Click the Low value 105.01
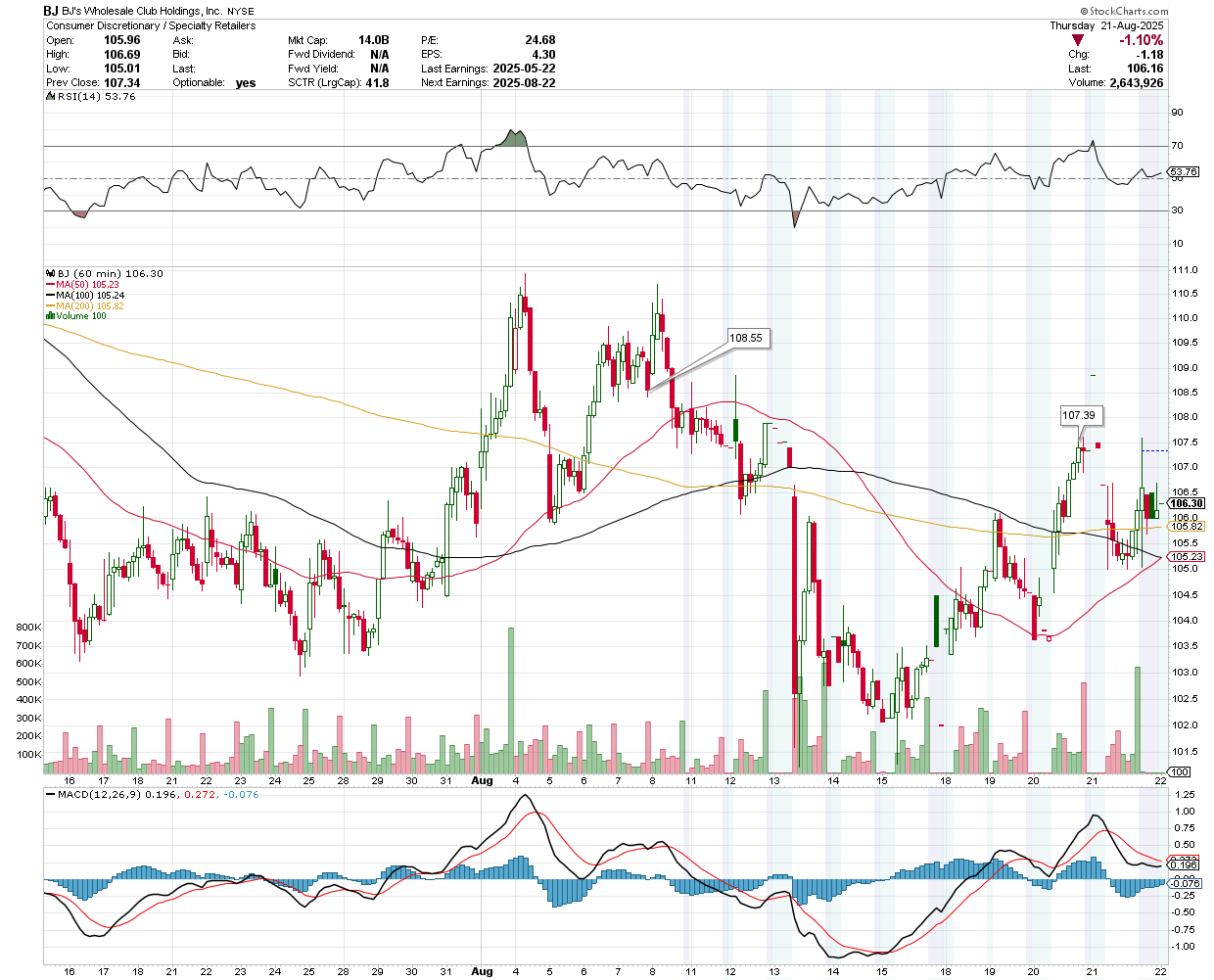Viewport: 1214px width, 980px height. (x=122, y=69)
